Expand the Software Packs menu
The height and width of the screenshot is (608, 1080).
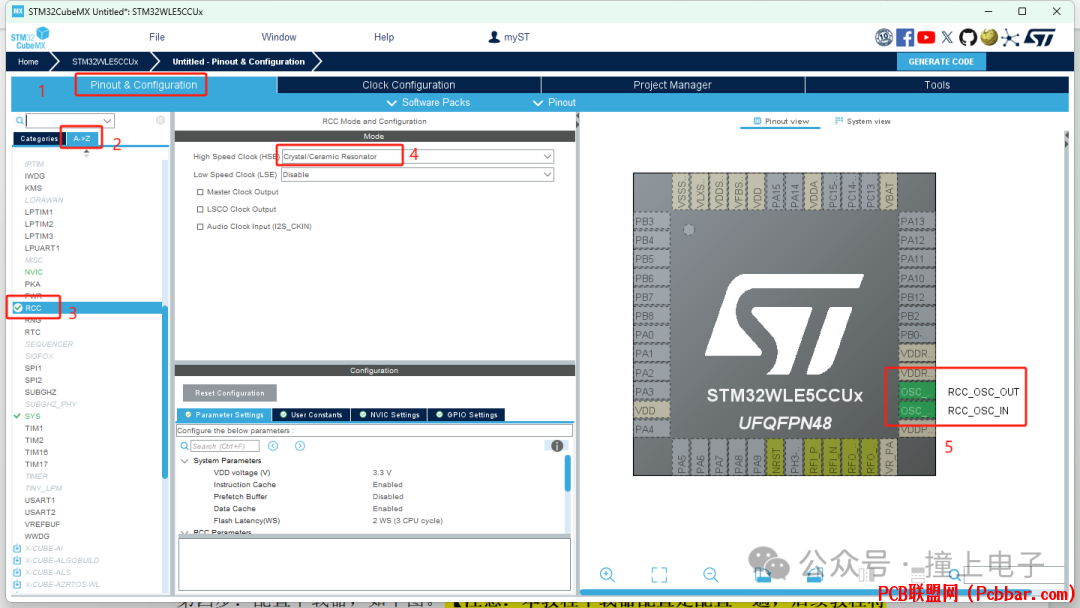coord(428,103)
